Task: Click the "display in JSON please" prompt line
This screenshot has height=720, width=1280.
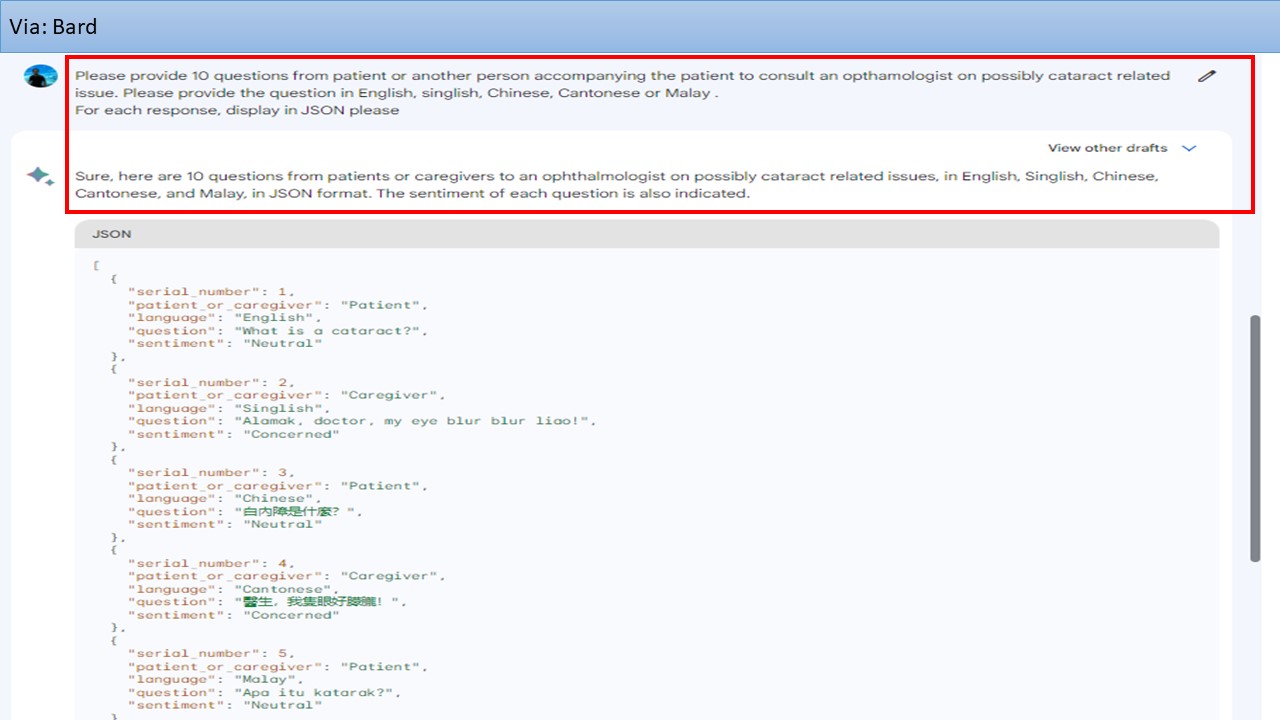Action: tap(237, 111)
